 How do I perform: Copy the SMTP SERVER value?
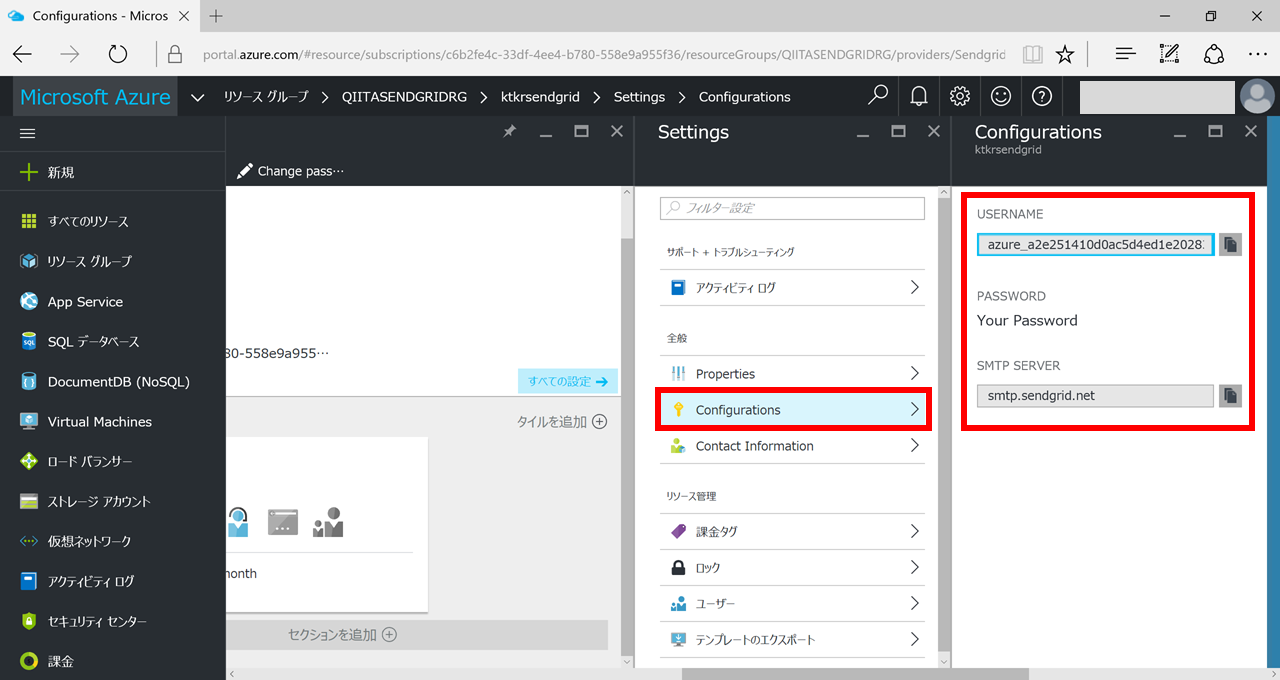point(1230,395)
